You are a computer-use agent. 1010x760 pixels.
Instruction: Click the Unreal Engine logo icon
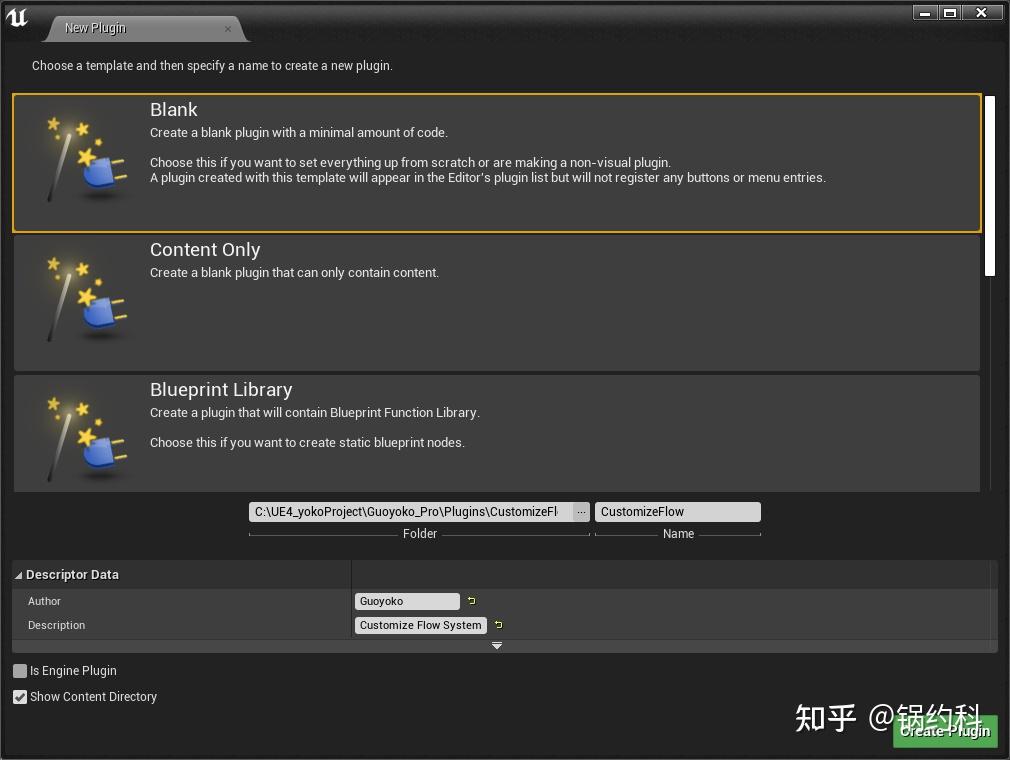[16, 18]
